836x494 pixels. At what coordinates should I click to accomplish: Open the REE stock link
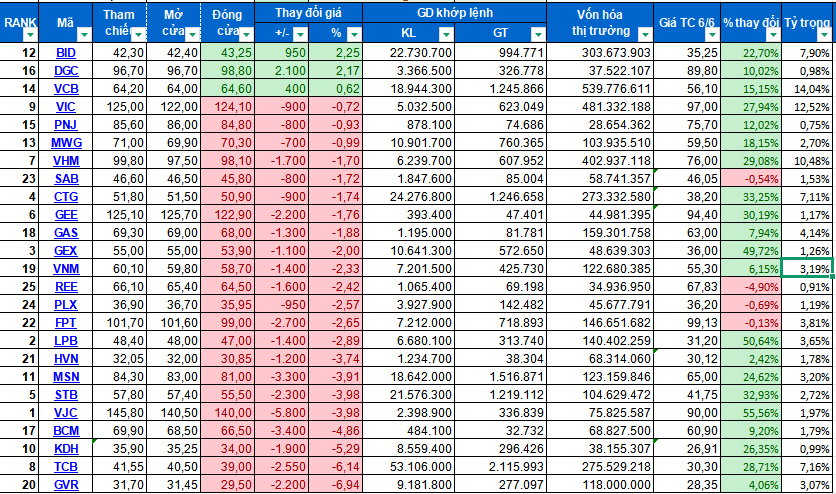click(66, 287)
